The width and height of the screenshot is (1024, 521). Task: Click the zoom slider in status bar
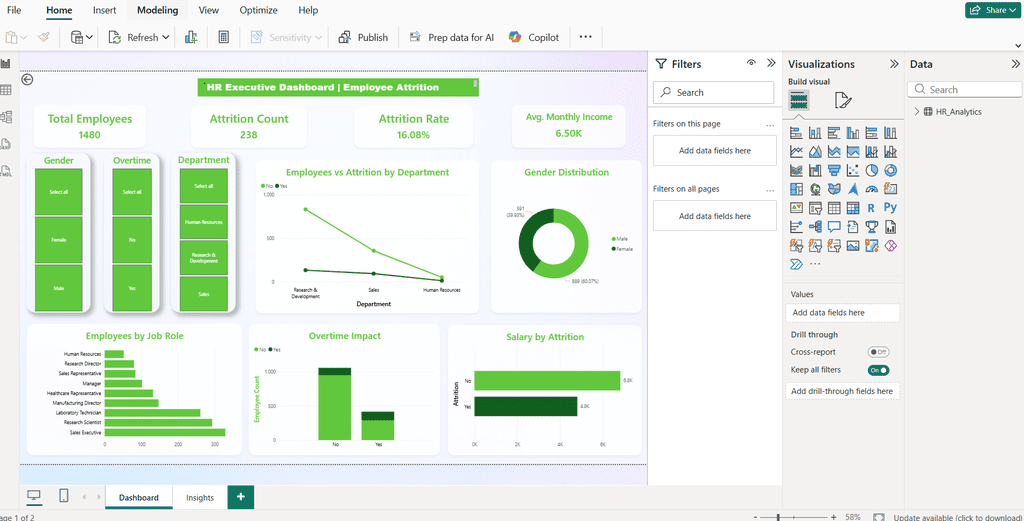(793, 517)
